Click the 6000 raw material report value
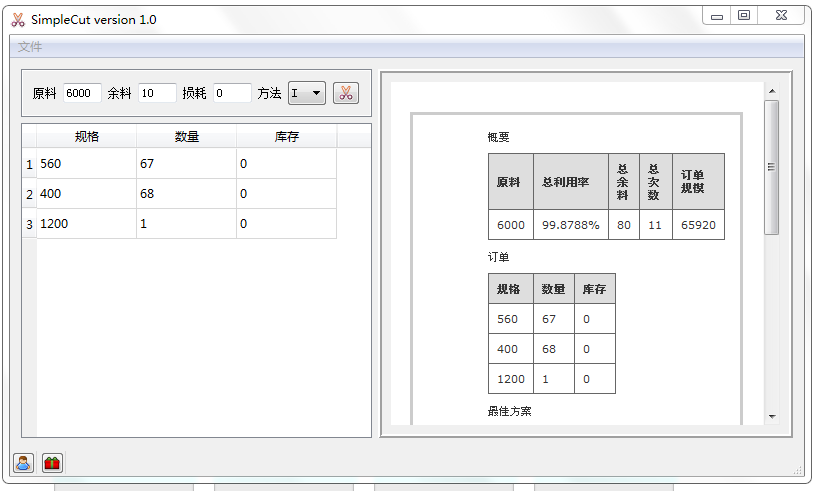823x491 pixels. pos(511,225)
